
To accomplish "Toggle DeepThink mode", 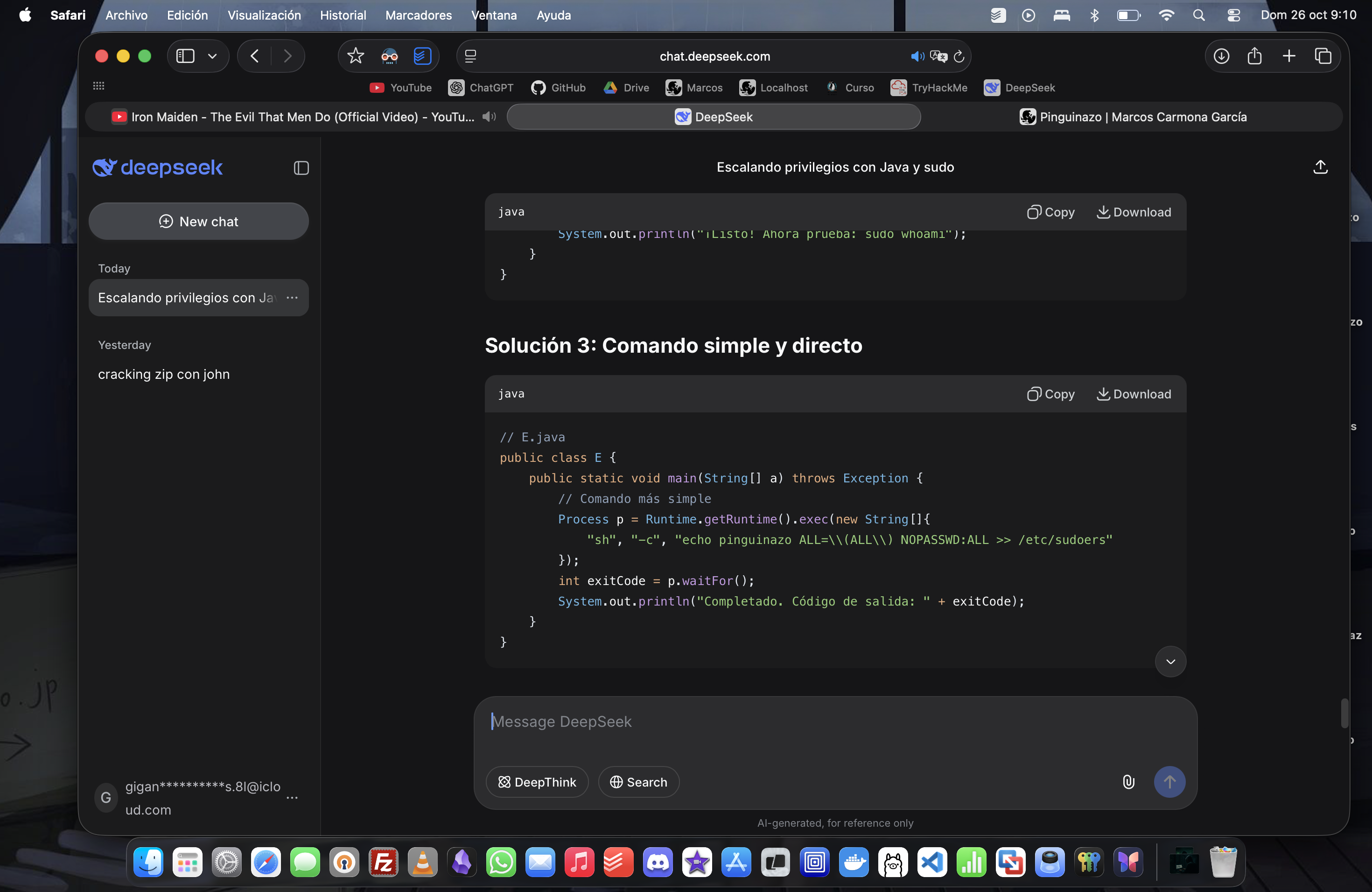I will pos(537,782).
